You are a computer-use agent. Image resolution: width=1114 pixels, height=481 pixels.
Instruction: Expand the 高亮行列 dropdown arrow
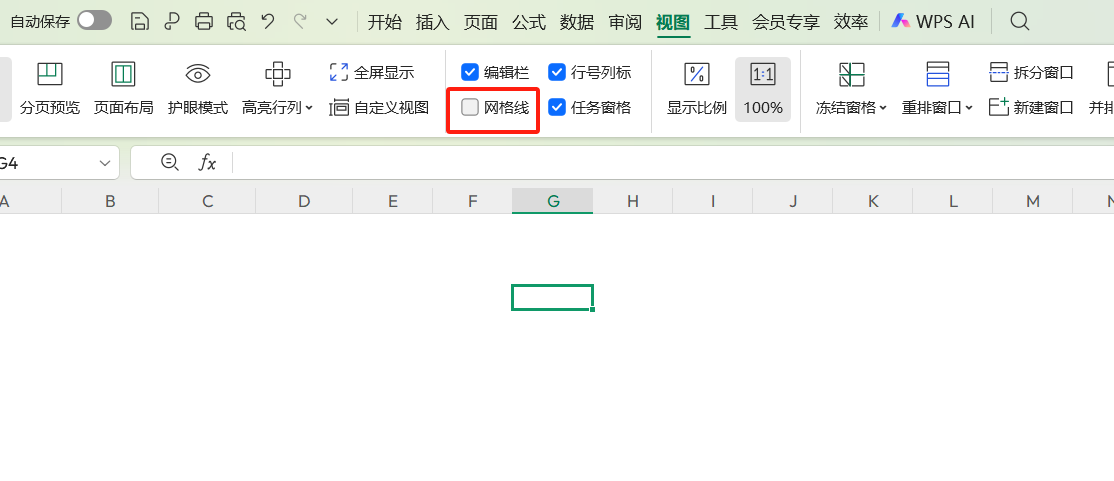point(309,108)
